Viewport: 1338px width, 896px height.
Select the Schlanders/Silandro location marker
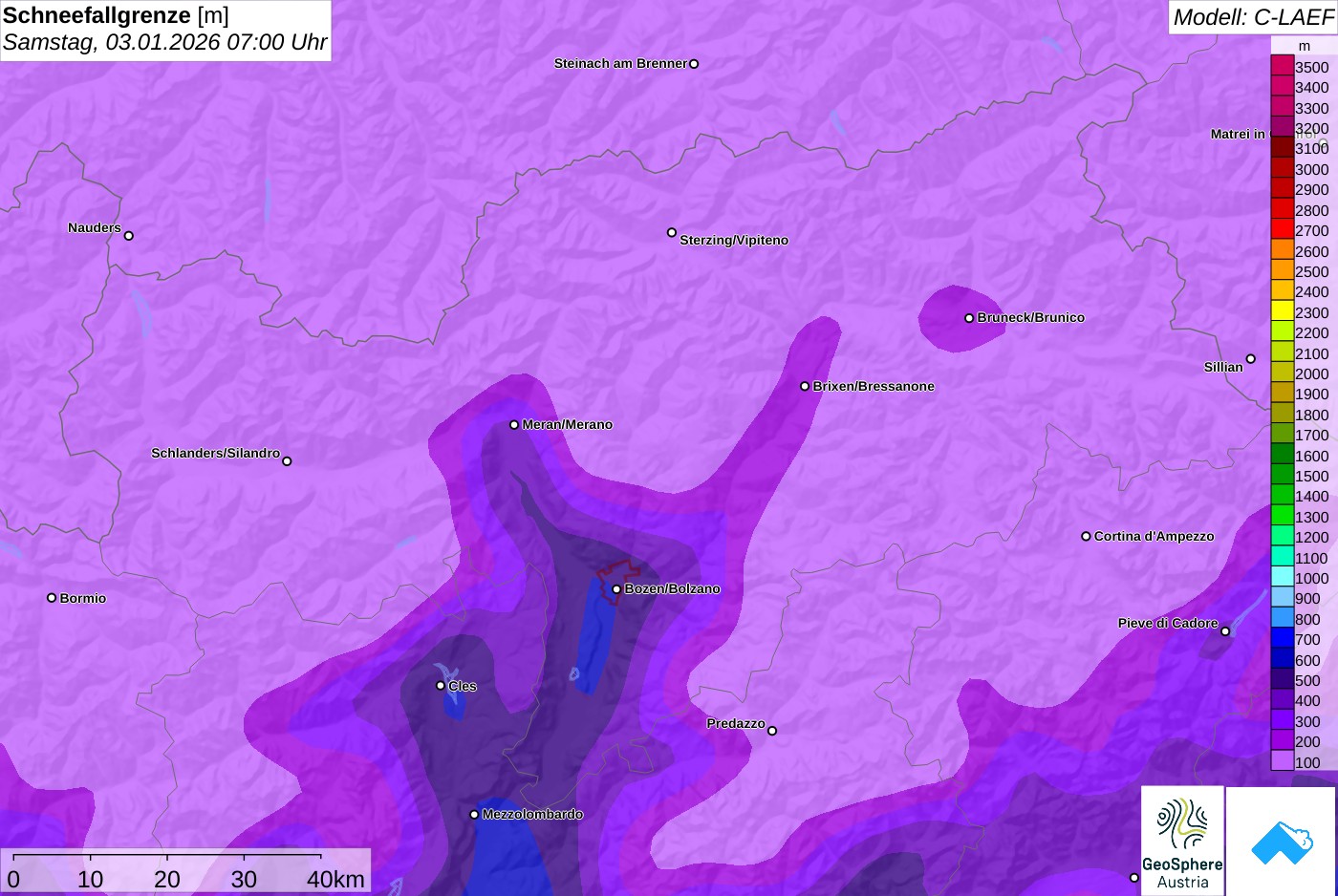click(x=287, y=461)
